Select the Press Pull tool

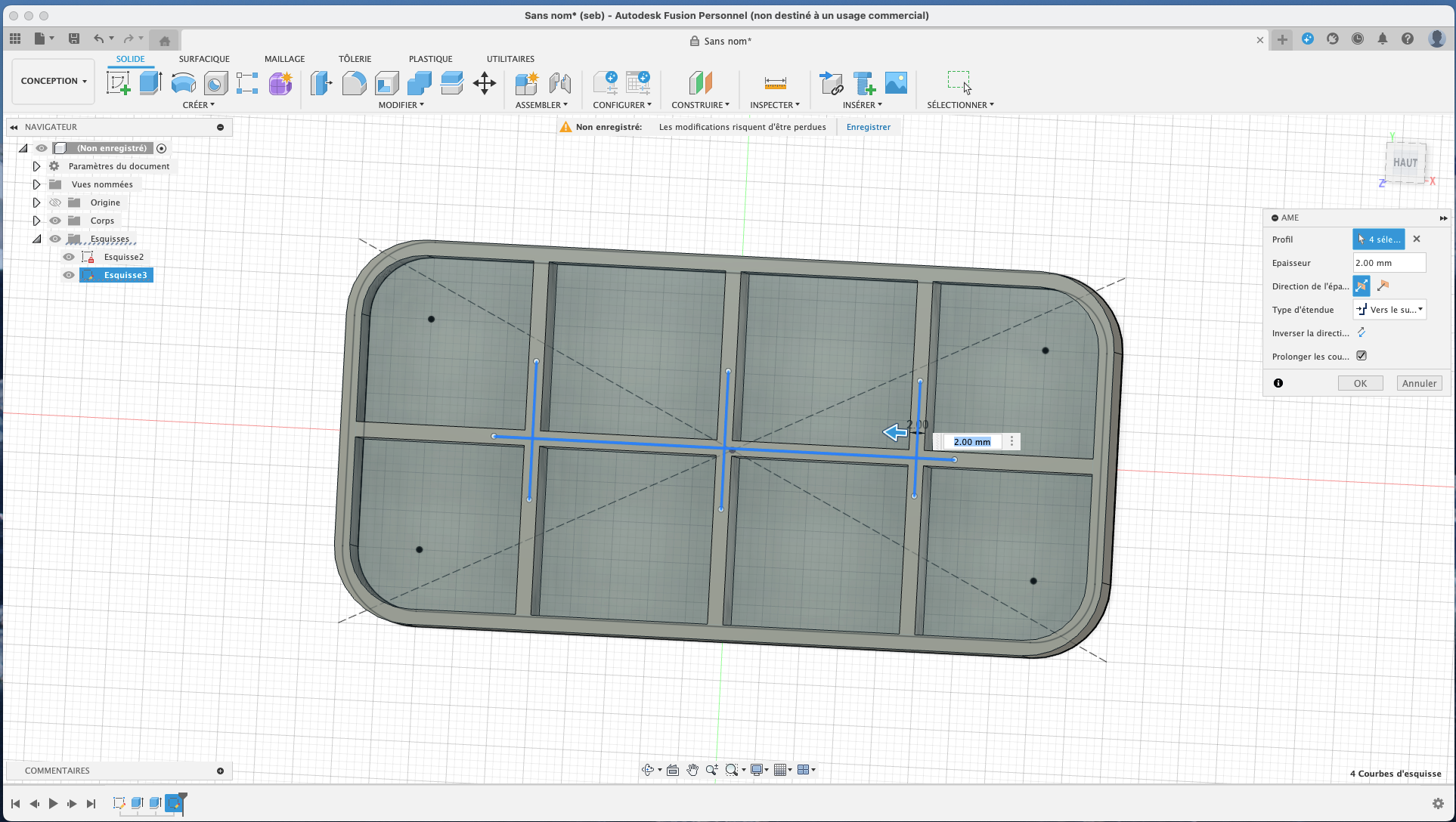tap(321, 82)
